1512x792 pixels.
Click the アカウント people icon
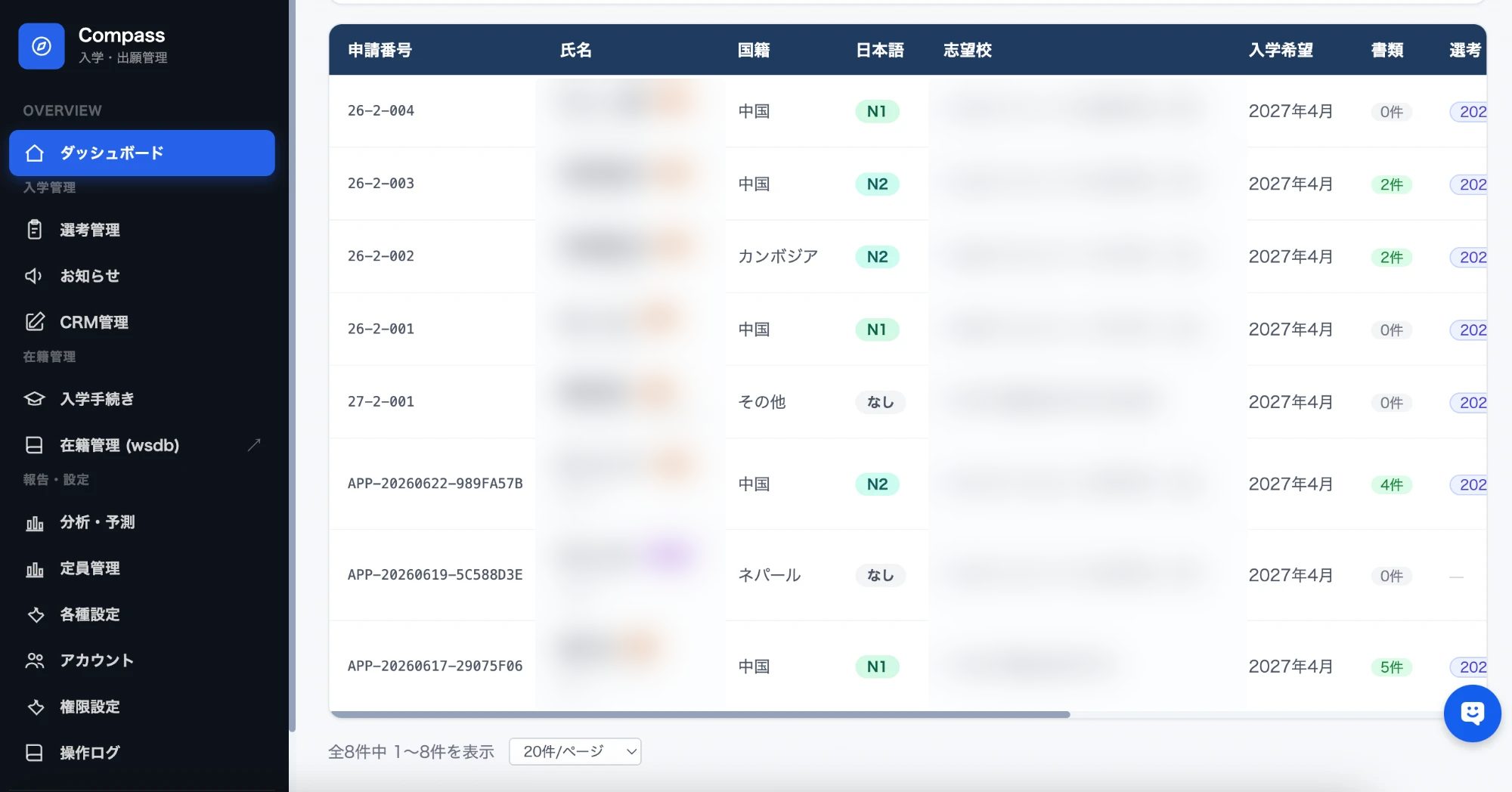(x=35, y=661)
